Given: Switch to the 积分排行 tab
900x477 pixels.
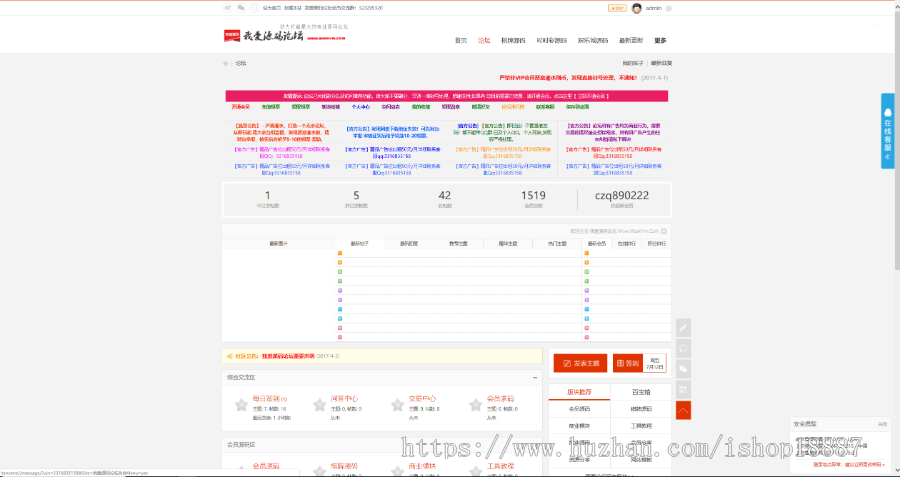Looking at the screenshot, I should click(656, 243).
